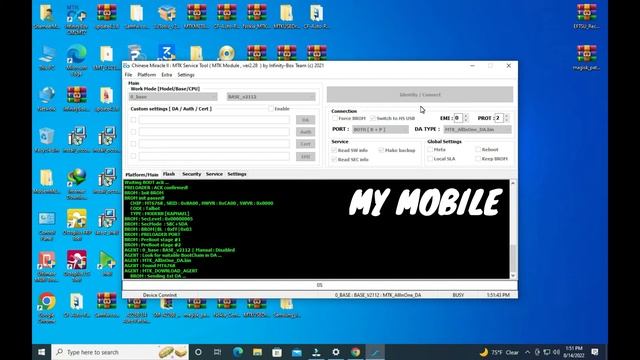Open Chrome from the taskbar
The image size is (640, 360).
356,352
